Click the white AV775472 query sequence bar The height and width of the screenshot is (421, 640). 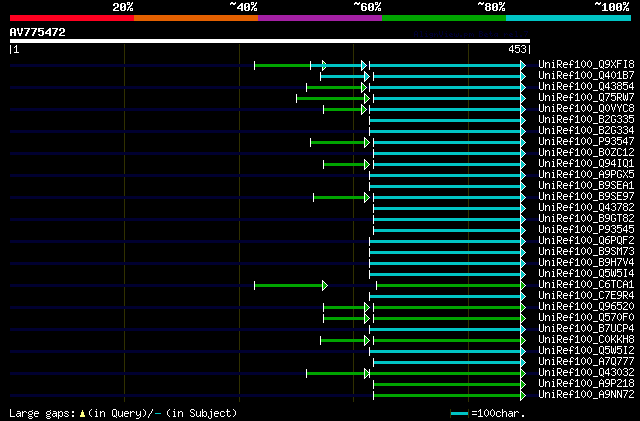click(x=270, y=41)
